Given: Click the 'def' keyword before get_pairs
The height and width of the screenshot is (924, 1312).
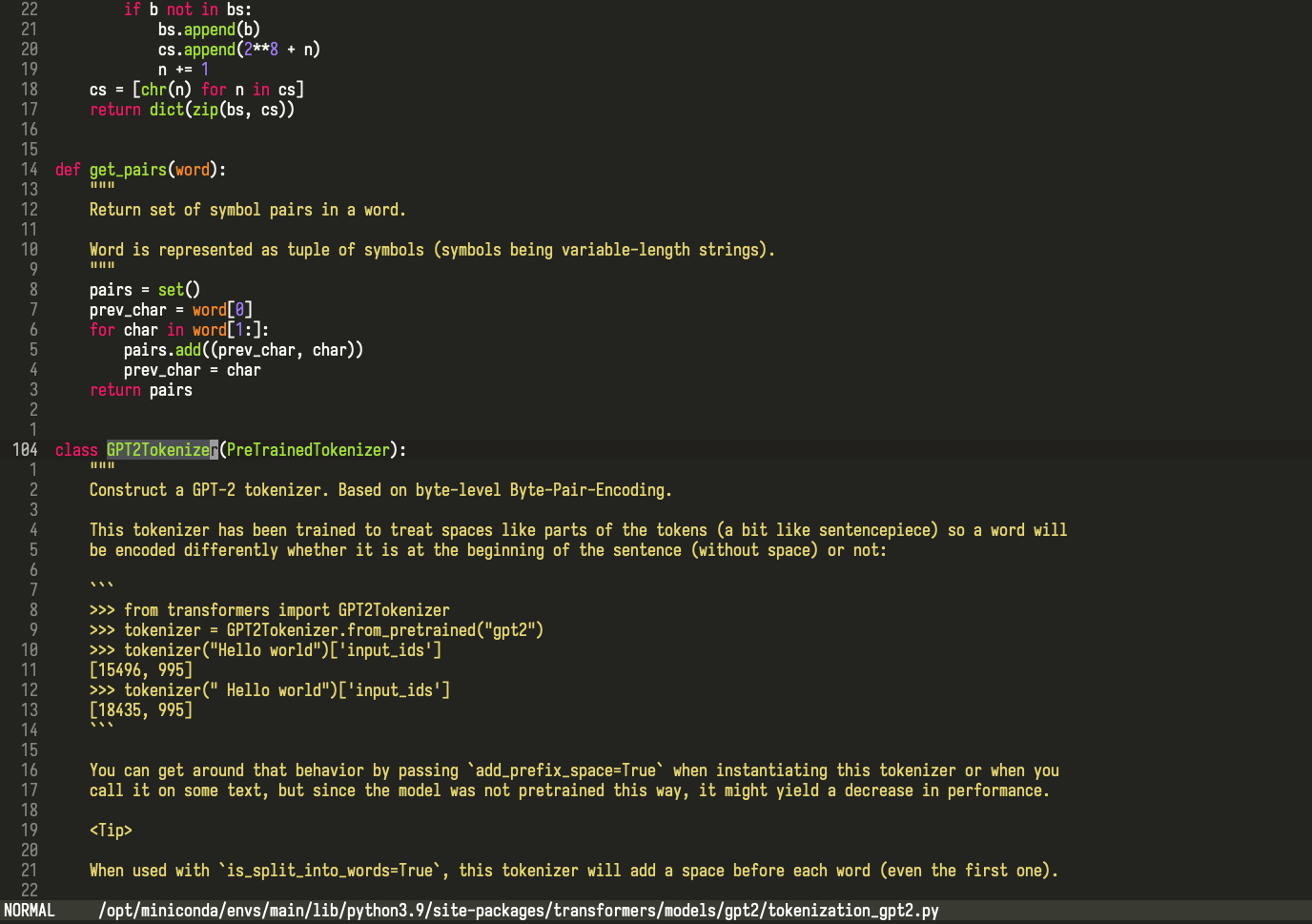Looking at the screenshot, I should click(68, 170).
